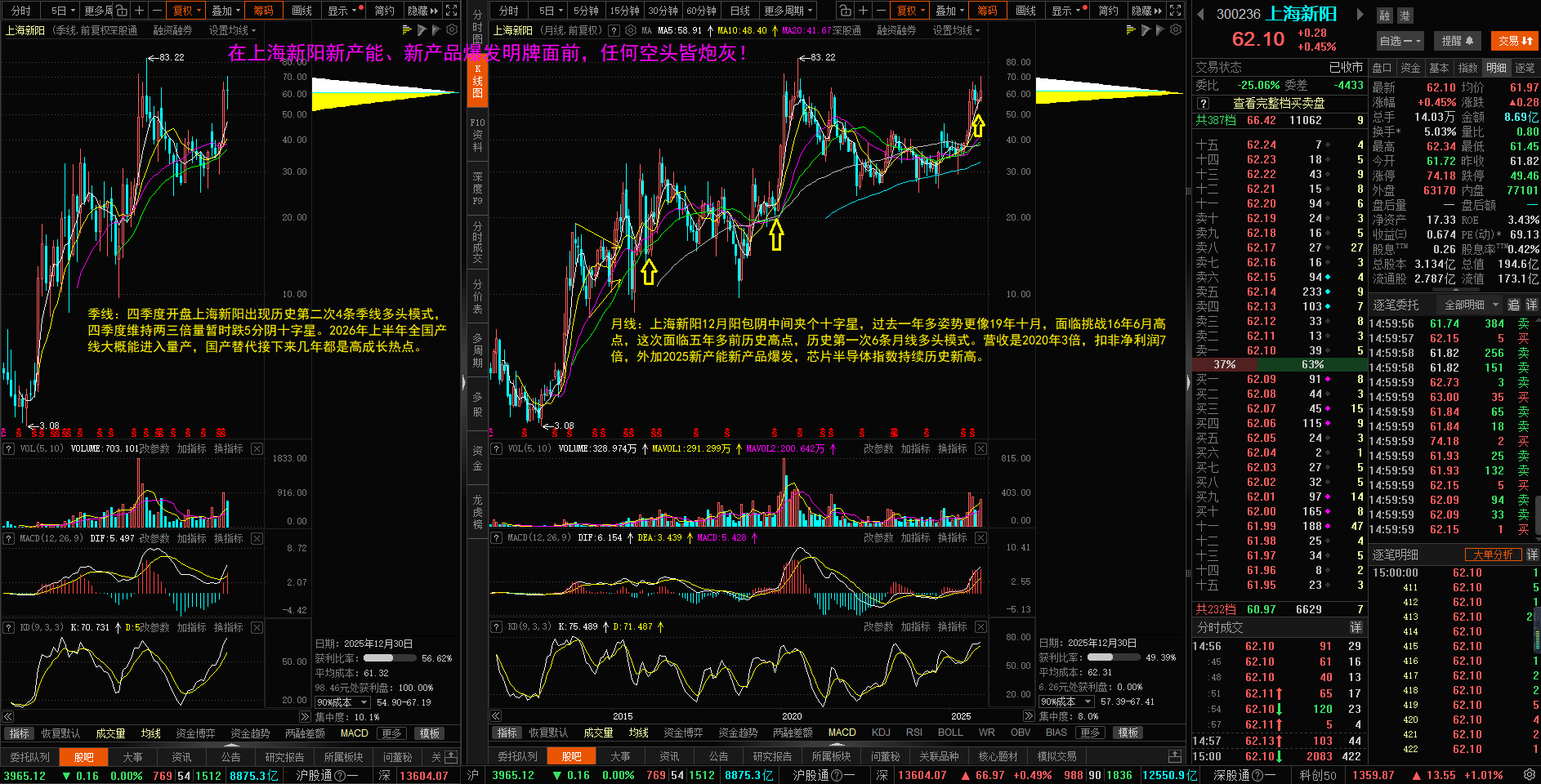Toggle 简约 simple mode on right chart
Image resolution: width=1541 pixels, height=784 pixels.
(1108, 11)
